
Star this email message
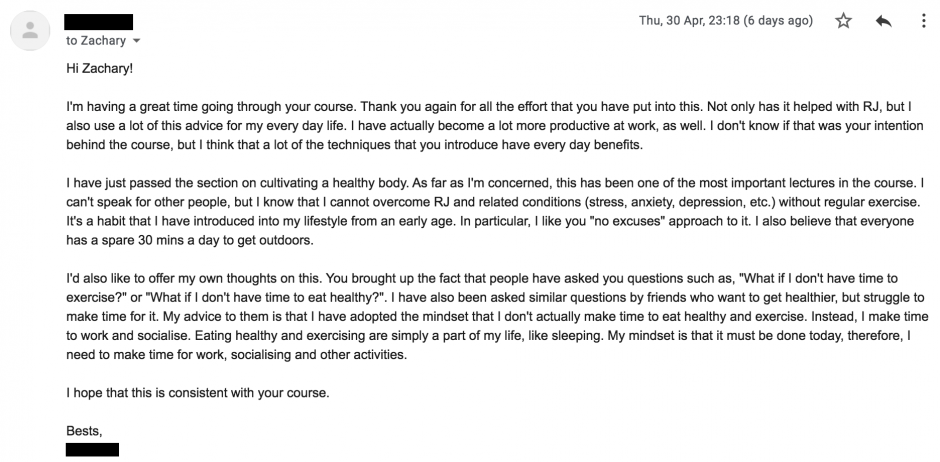[x=843, y=21]
